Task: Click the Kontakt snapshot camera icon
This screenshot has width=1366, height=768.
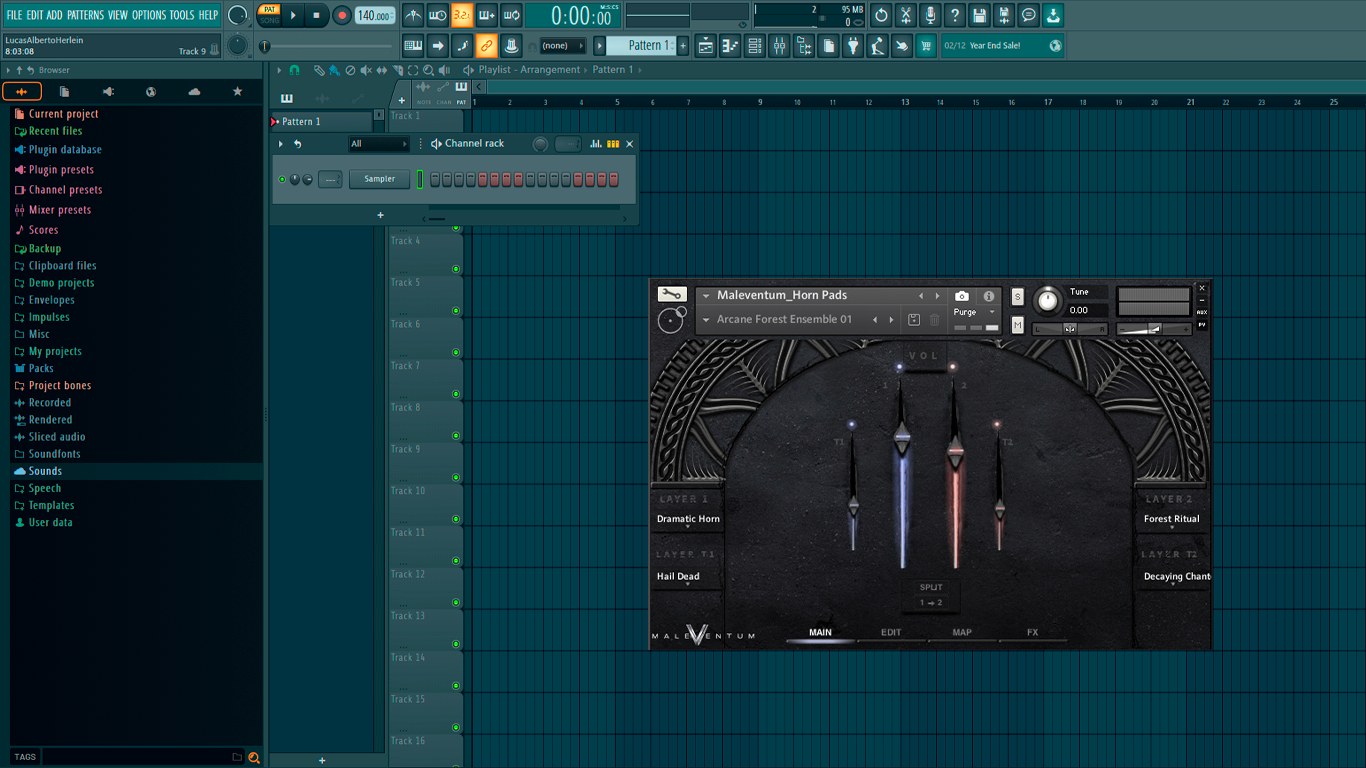Action: (x=961, y=296)
